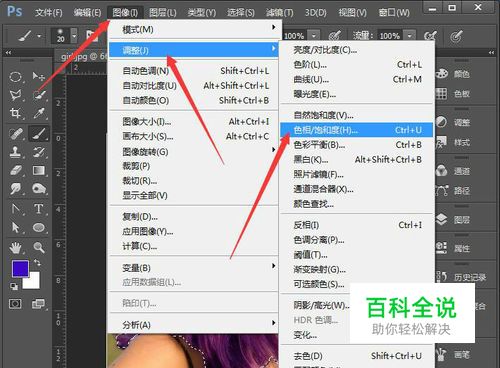Toggle the brush panel button in options bar
500x368 pixels.
pyautogui.click(x=91, y=35)
